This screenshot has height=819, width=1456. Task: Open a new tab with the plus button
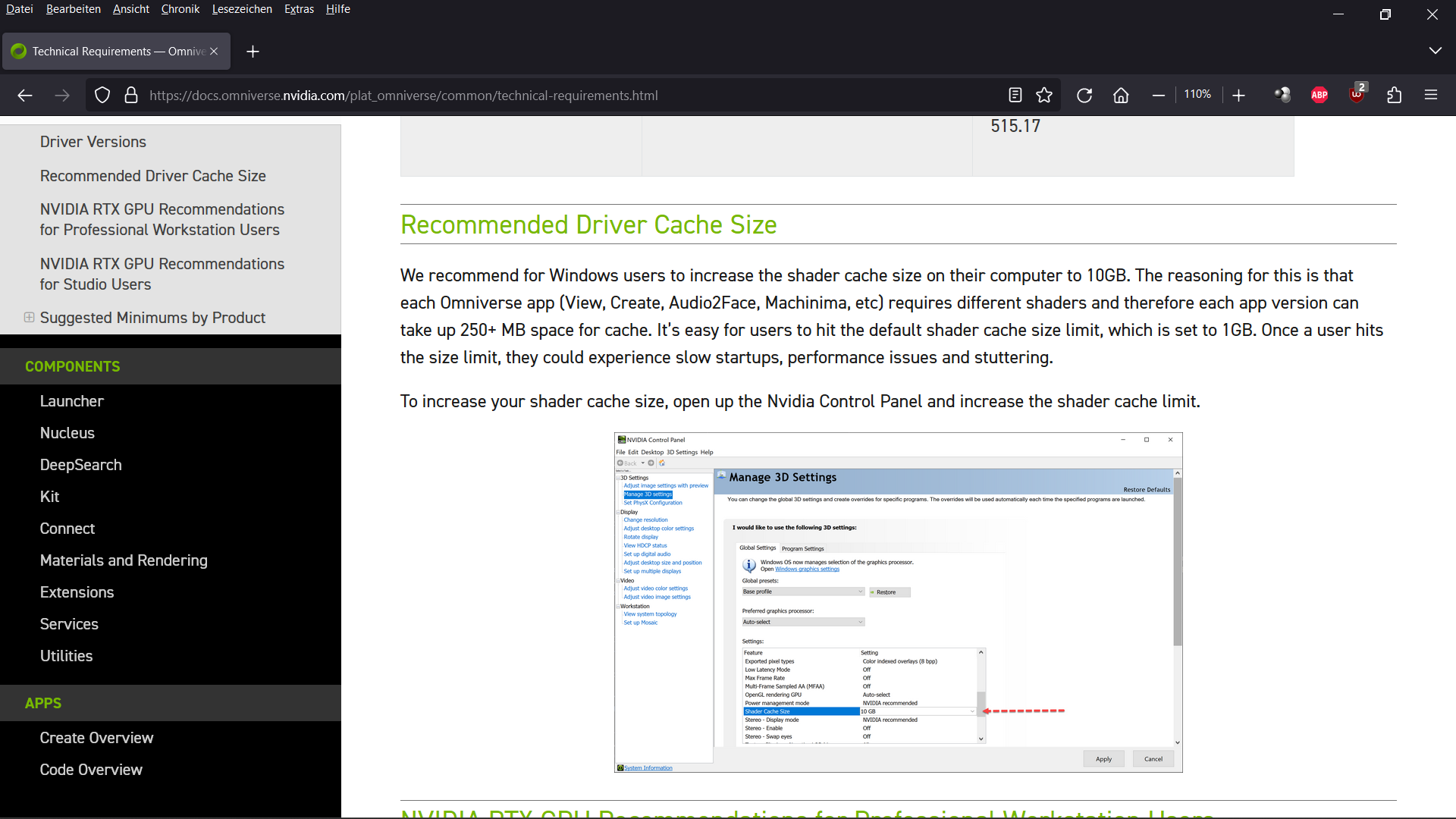[253, 51]
